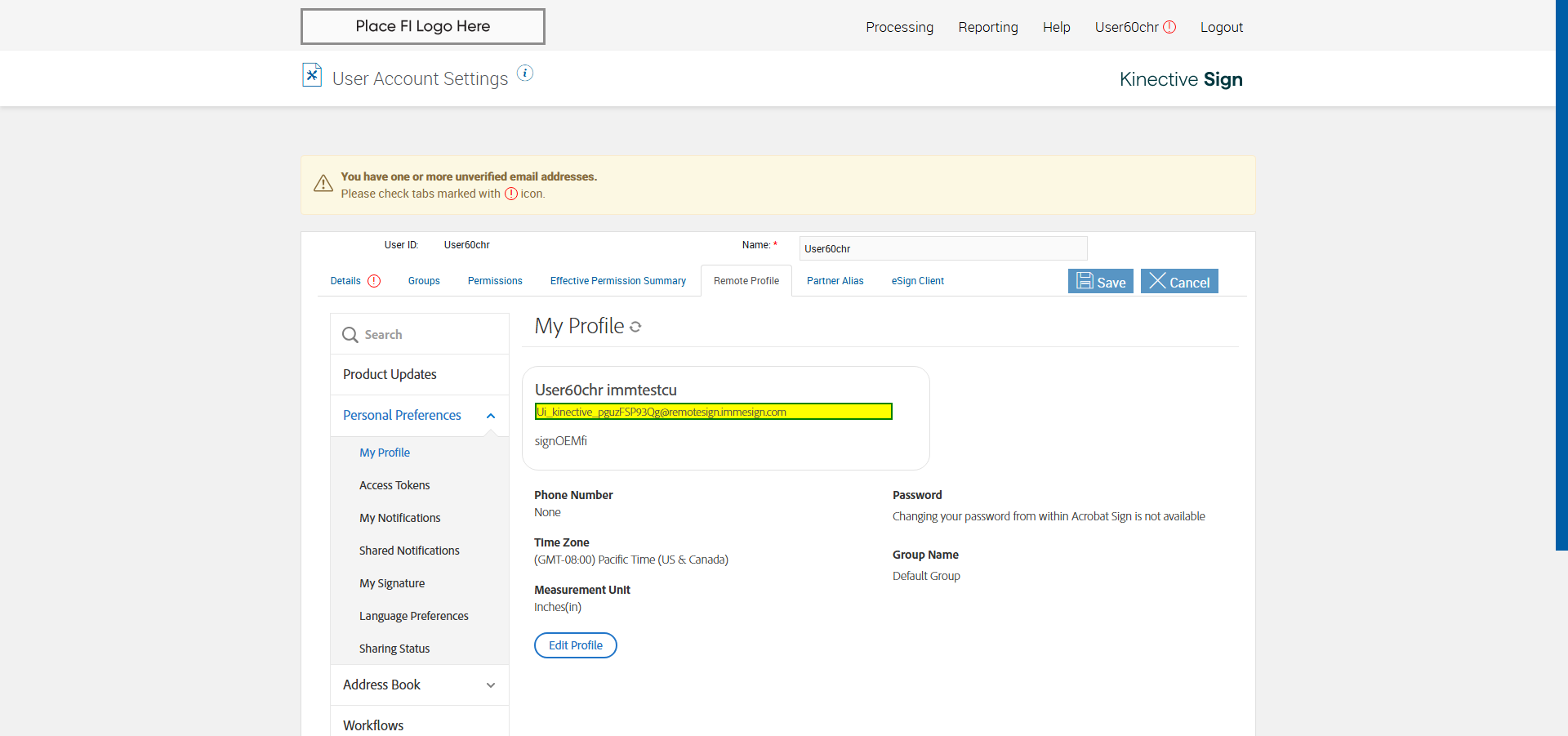Open Access Tokens in the sidebar

click(x=394, y=485)
